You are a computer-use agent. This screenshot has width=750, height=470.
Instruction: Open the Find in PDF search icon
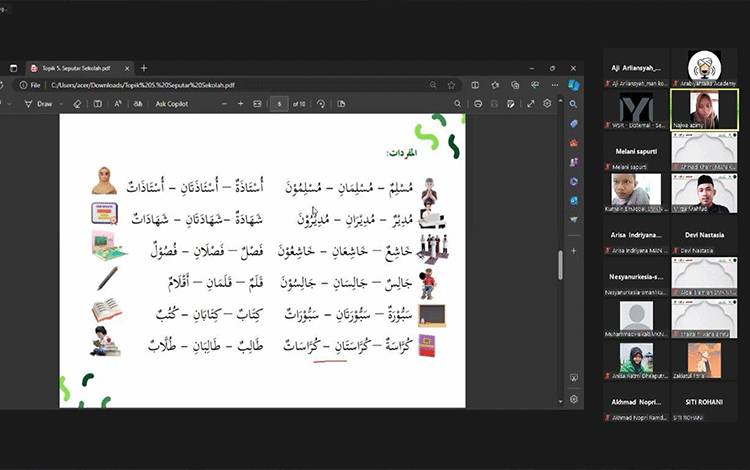[x=458, y=104]
